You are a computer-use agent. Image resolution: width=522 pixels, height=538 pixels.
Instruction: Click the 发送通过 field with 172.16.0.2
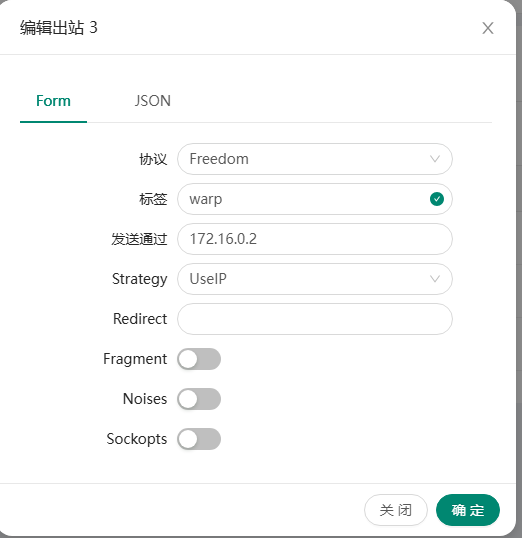[315, 239]
